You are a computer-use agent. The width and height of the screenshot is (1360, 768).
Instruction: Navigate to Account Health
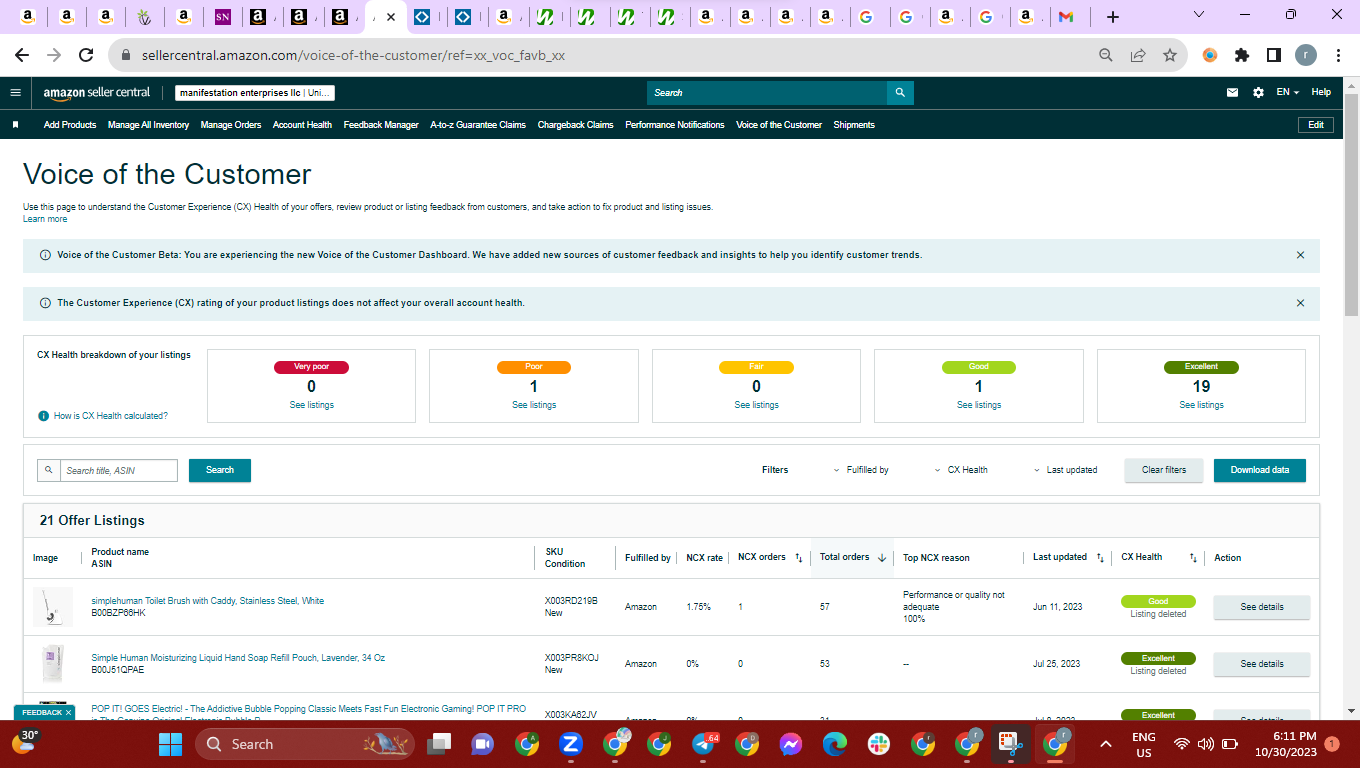302,125
